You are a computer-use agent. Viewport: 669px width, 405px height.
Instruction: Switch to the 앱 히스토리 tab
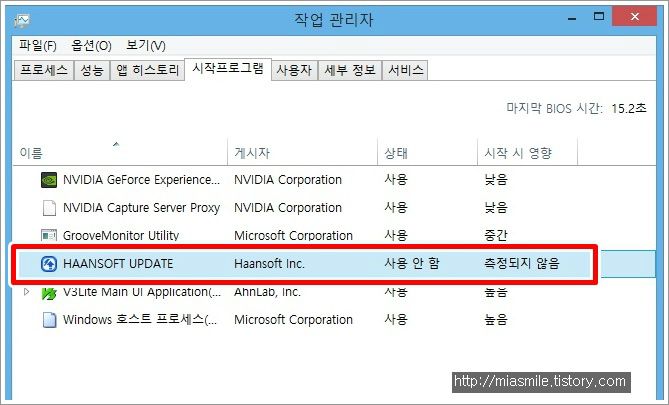148,70
